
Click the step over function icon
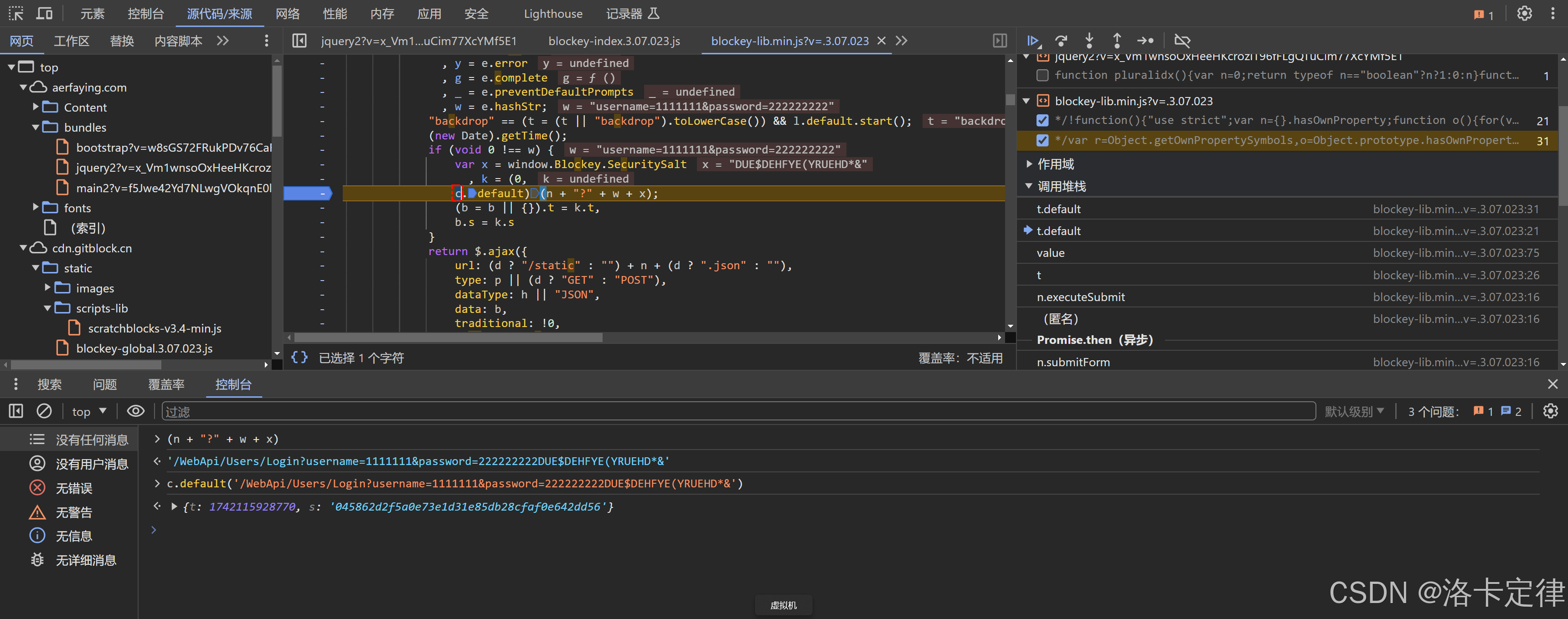click(1062, 41)
